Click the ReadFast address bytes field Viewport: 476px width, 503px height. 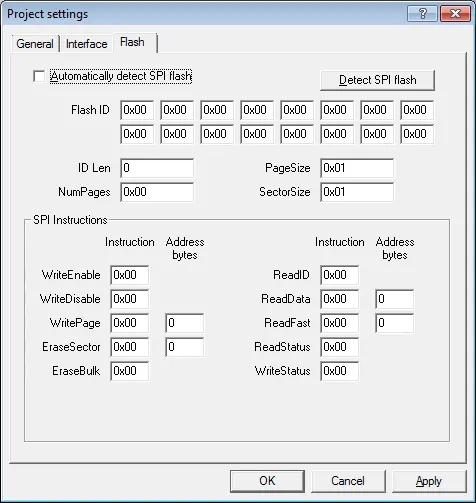tap(394, 323)
